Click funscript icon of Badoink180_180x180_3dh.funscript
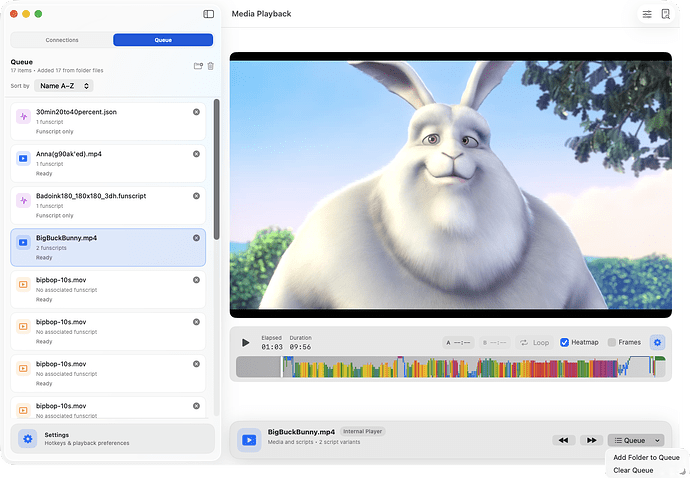This screenshot has height=478, width=690. 23,201
